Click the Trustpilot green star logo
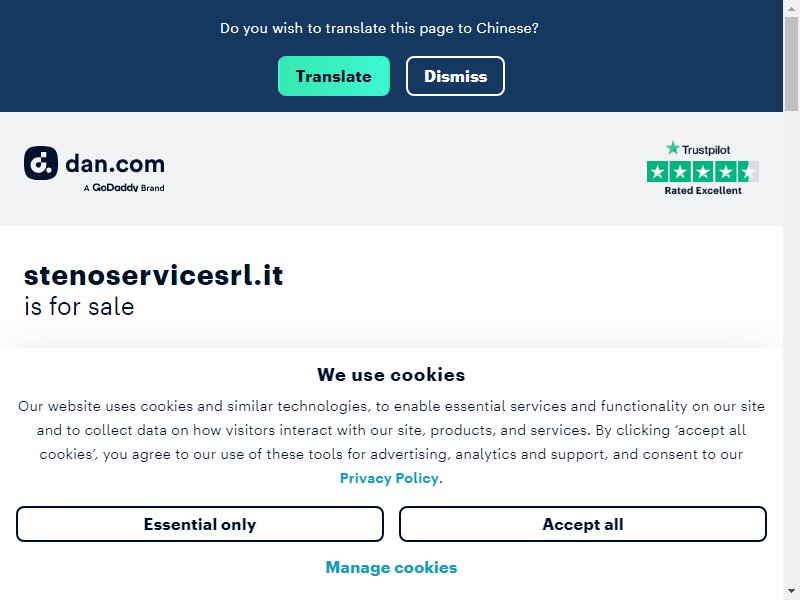 (673, 148)
